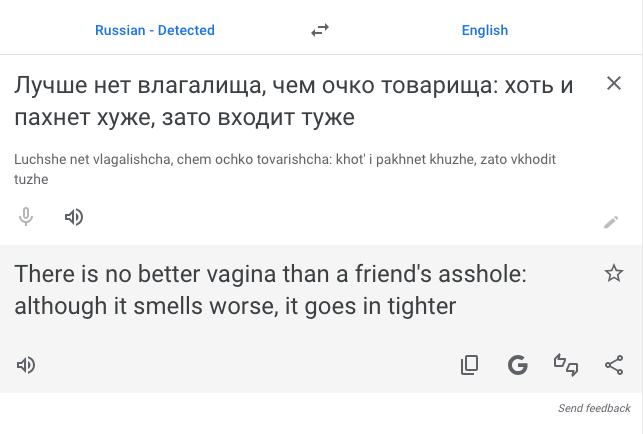Open the 'Russian - Detected' source language selector

pyautogui.click(x=155, y=30)
